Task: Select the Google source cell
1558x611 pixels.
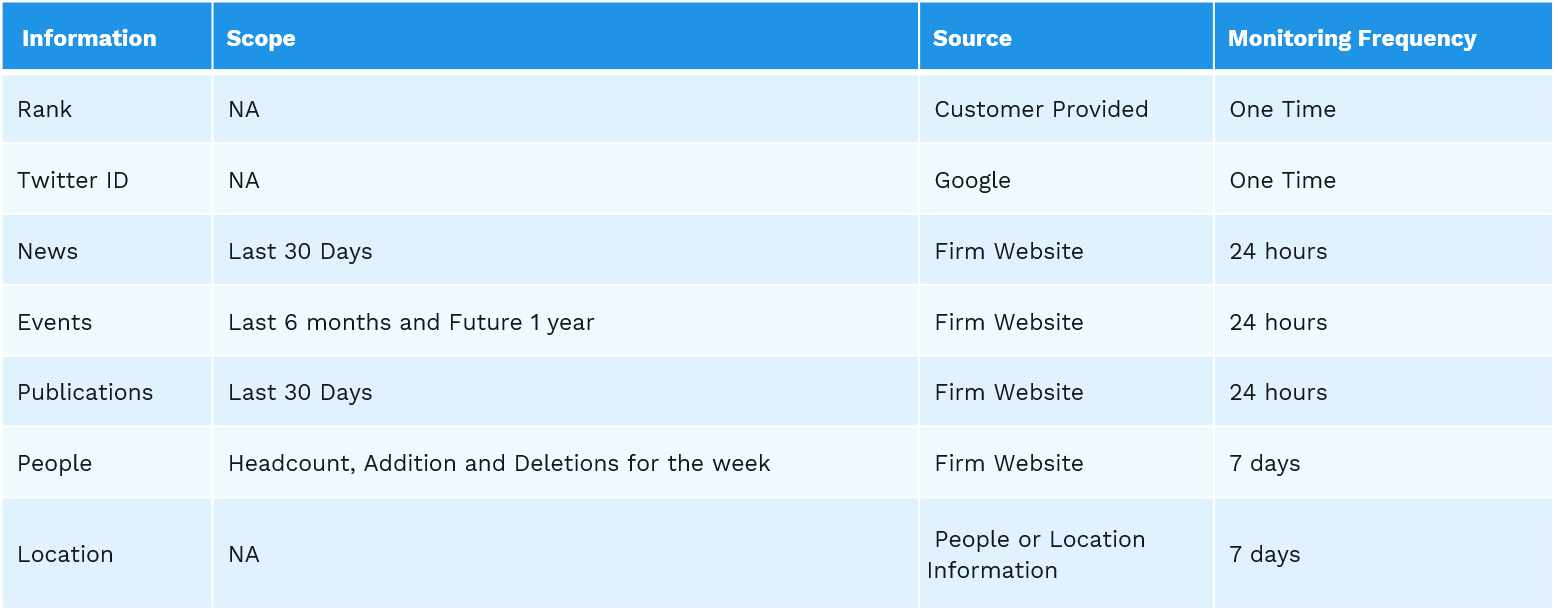Action: [x=973, y=180]
